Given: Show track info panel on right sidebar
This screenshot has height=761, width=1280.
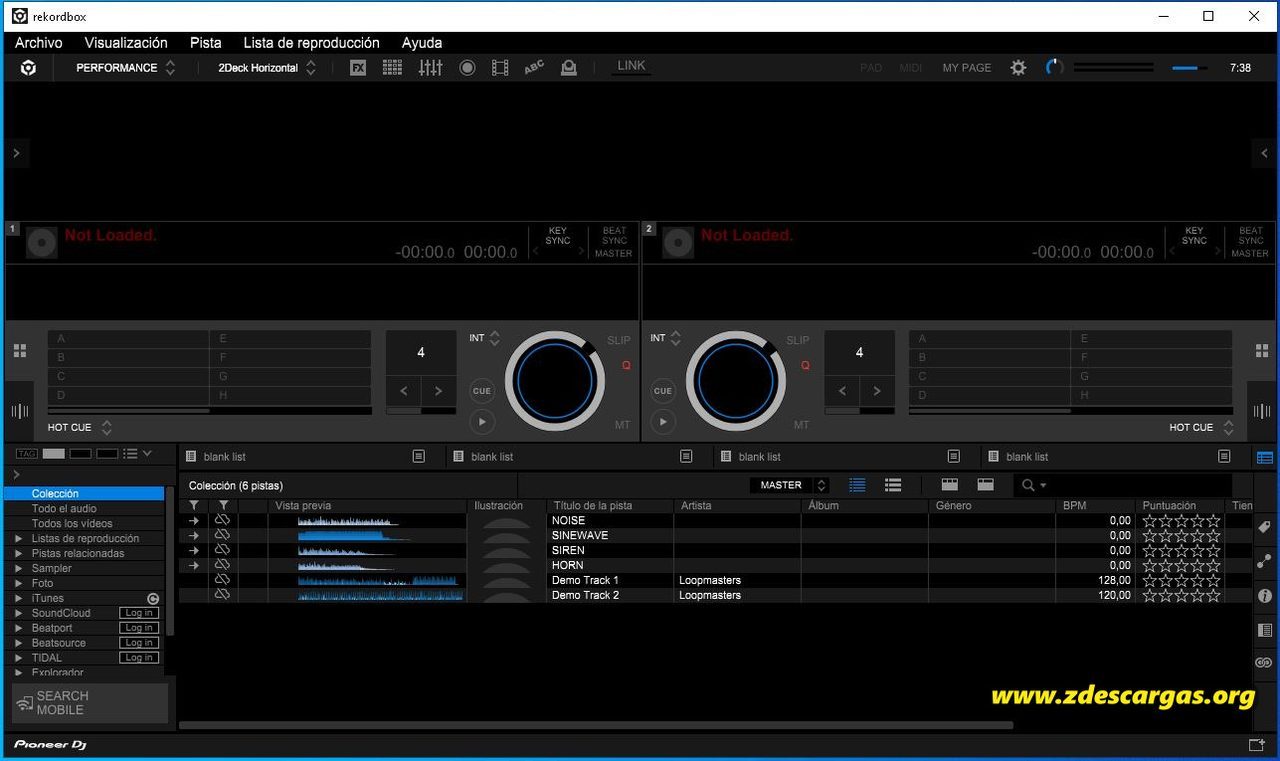Looking at the screenshot, I should pyautogui.click(x=1264, y=596).
